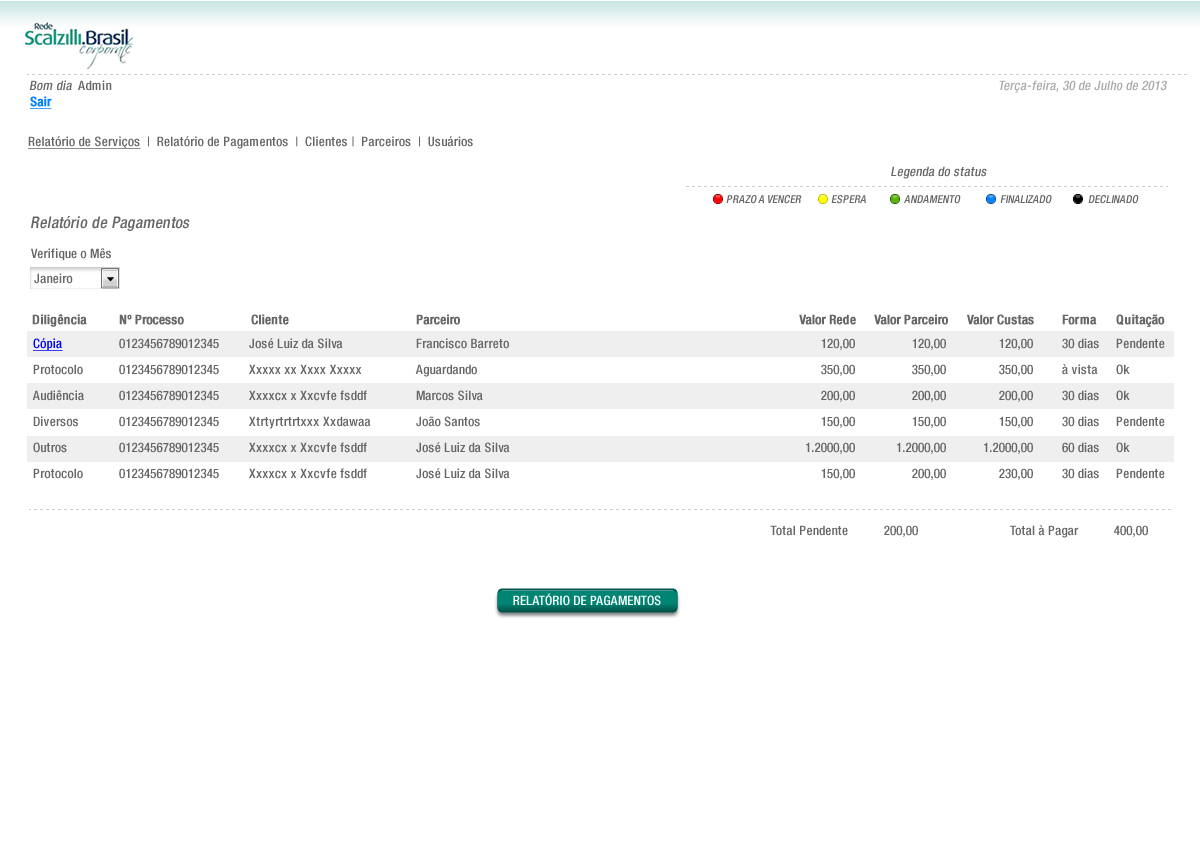The height and width of the screenshot is (862, 1200).
Task: Click the yellow Espera status dot
Action: (823, 199)
